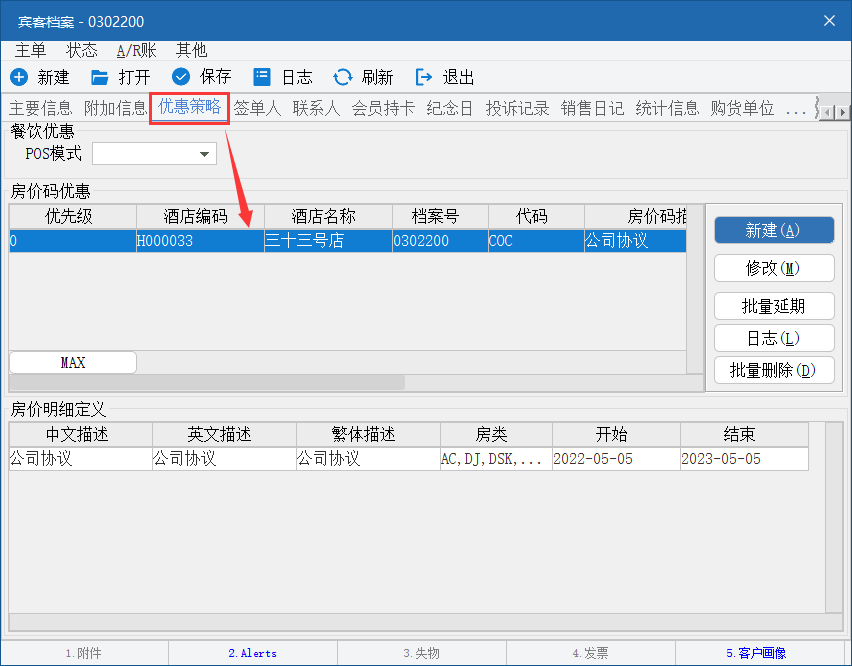Viewport: 852px width, 666px height.
Task: Switch to the 主要信息 tab
Action: pyautogui.click(x=41, y=108)
